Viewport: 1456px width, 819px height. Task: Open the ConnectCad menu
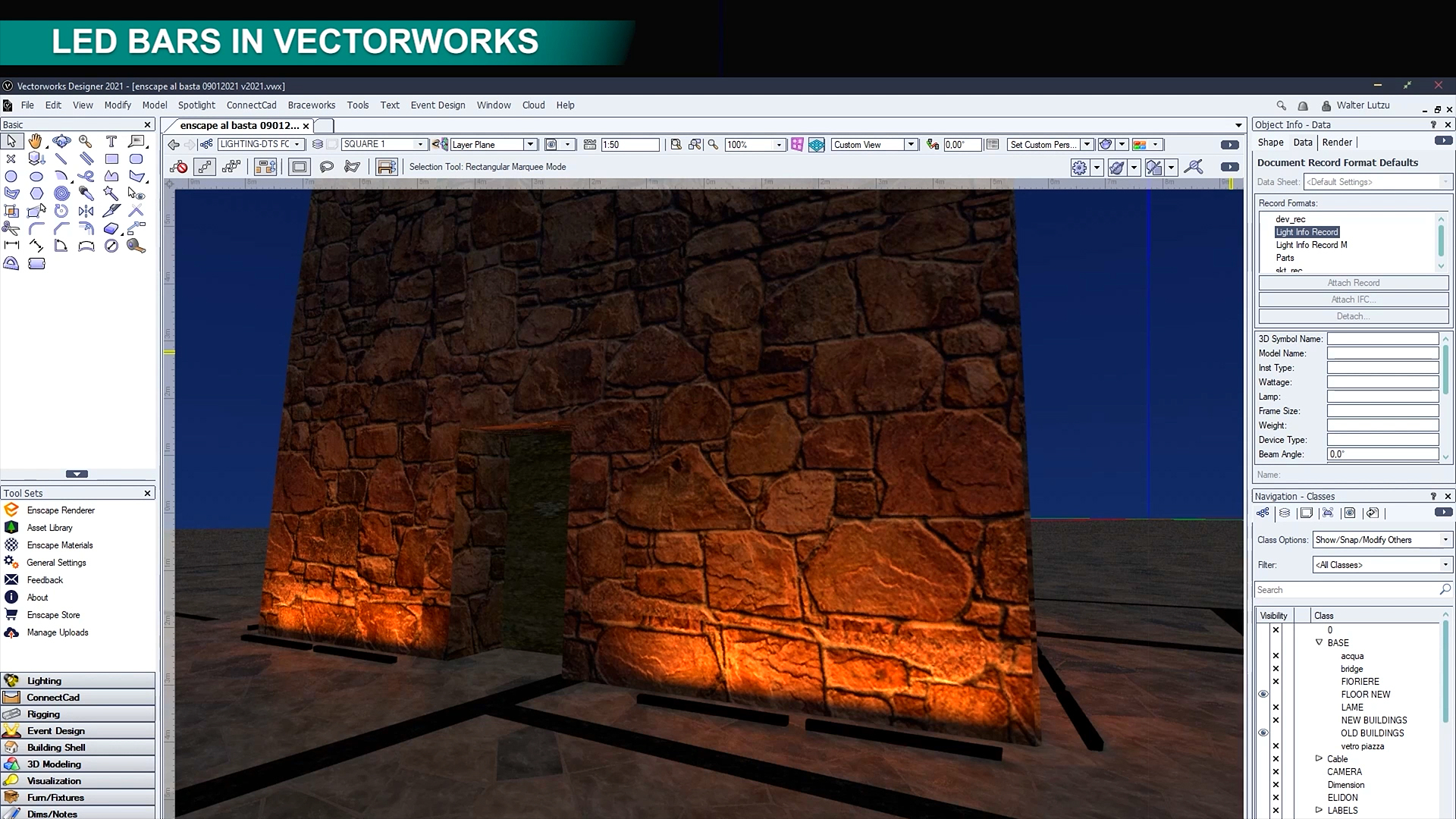[x=251, y=105]
